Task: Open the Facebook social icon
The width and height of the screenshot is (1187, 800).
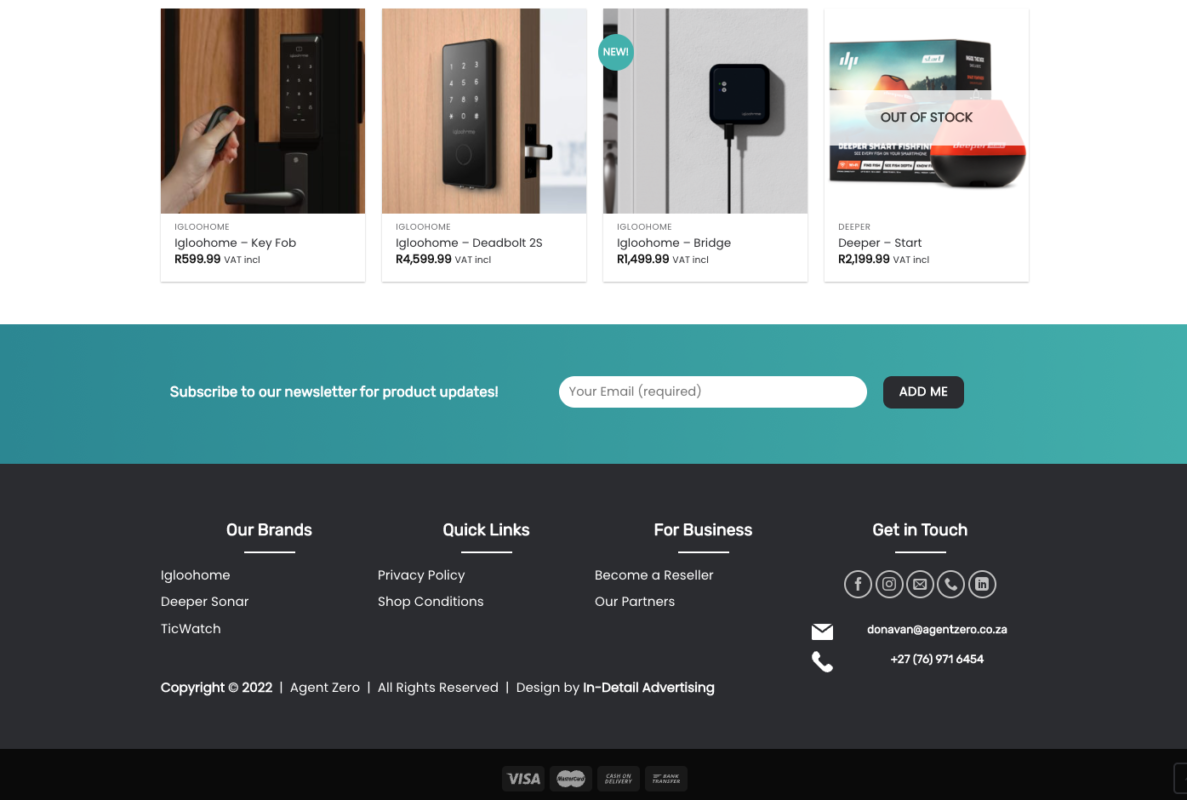Action: tap(858, 584)
